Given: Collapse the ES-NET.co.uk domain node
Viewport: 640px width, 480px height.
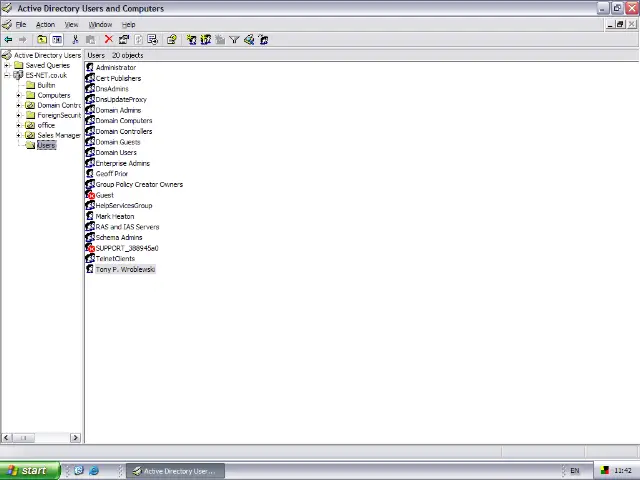Looking at the screenshot, I should pos(7,75).
